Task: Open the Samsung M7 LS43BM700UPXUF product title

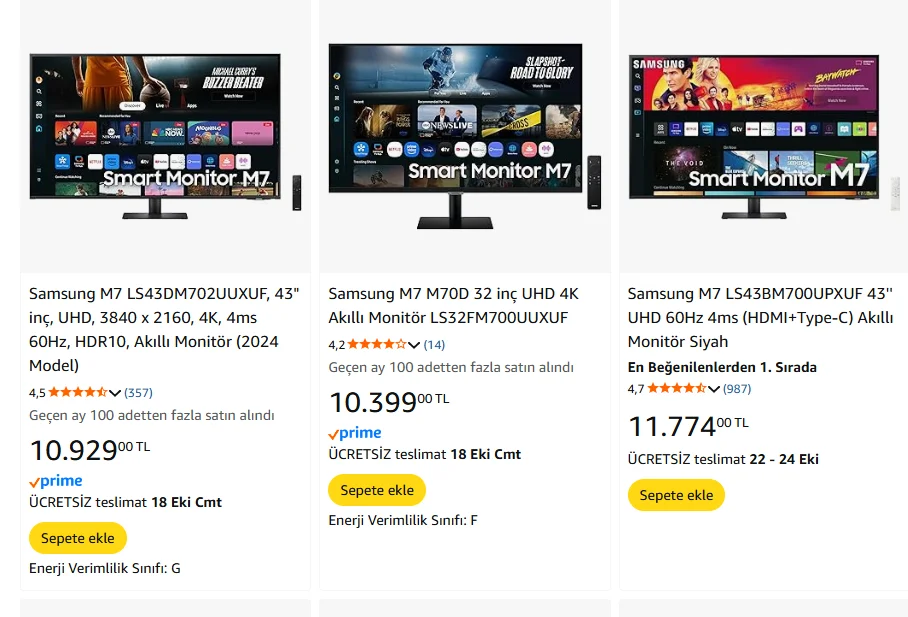Action: 761,317
